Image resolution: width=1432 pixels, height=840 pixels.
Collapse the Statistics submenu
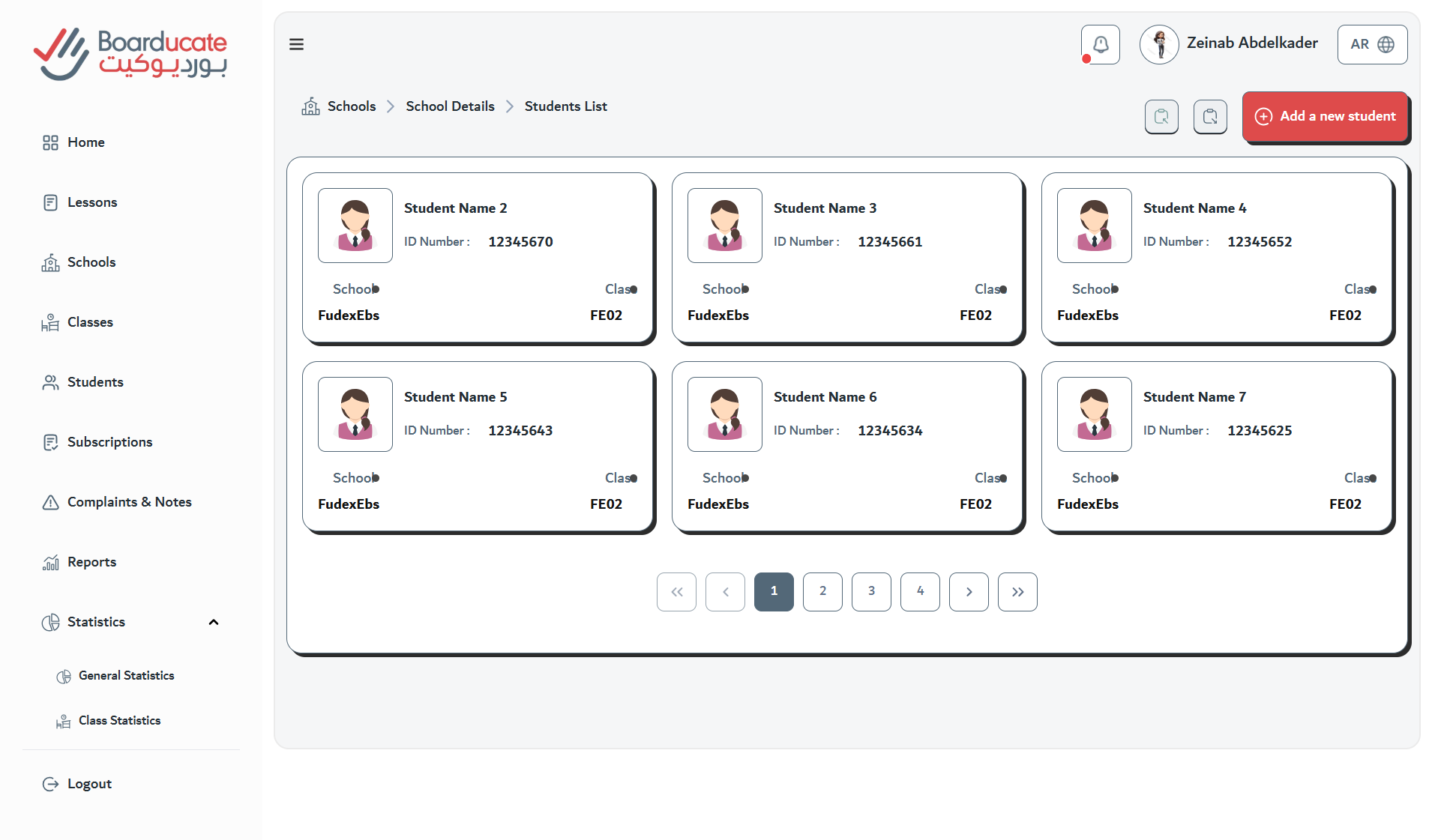click(x=214, y=622)
